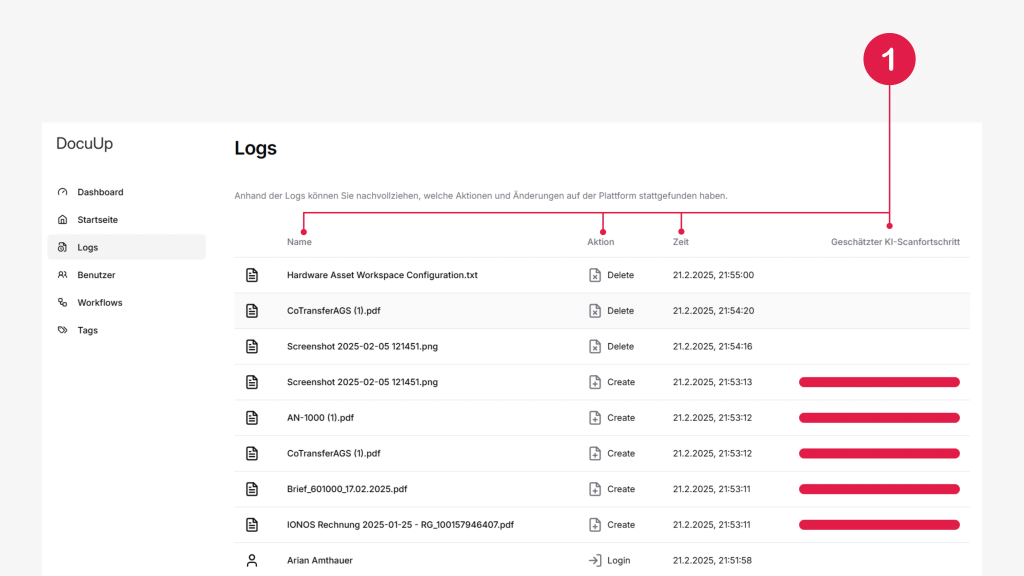Open IONOS Rechnung 2025-01-25 log entry
Viewport: 1024px width, 576px height.
[x=400, y=525]
